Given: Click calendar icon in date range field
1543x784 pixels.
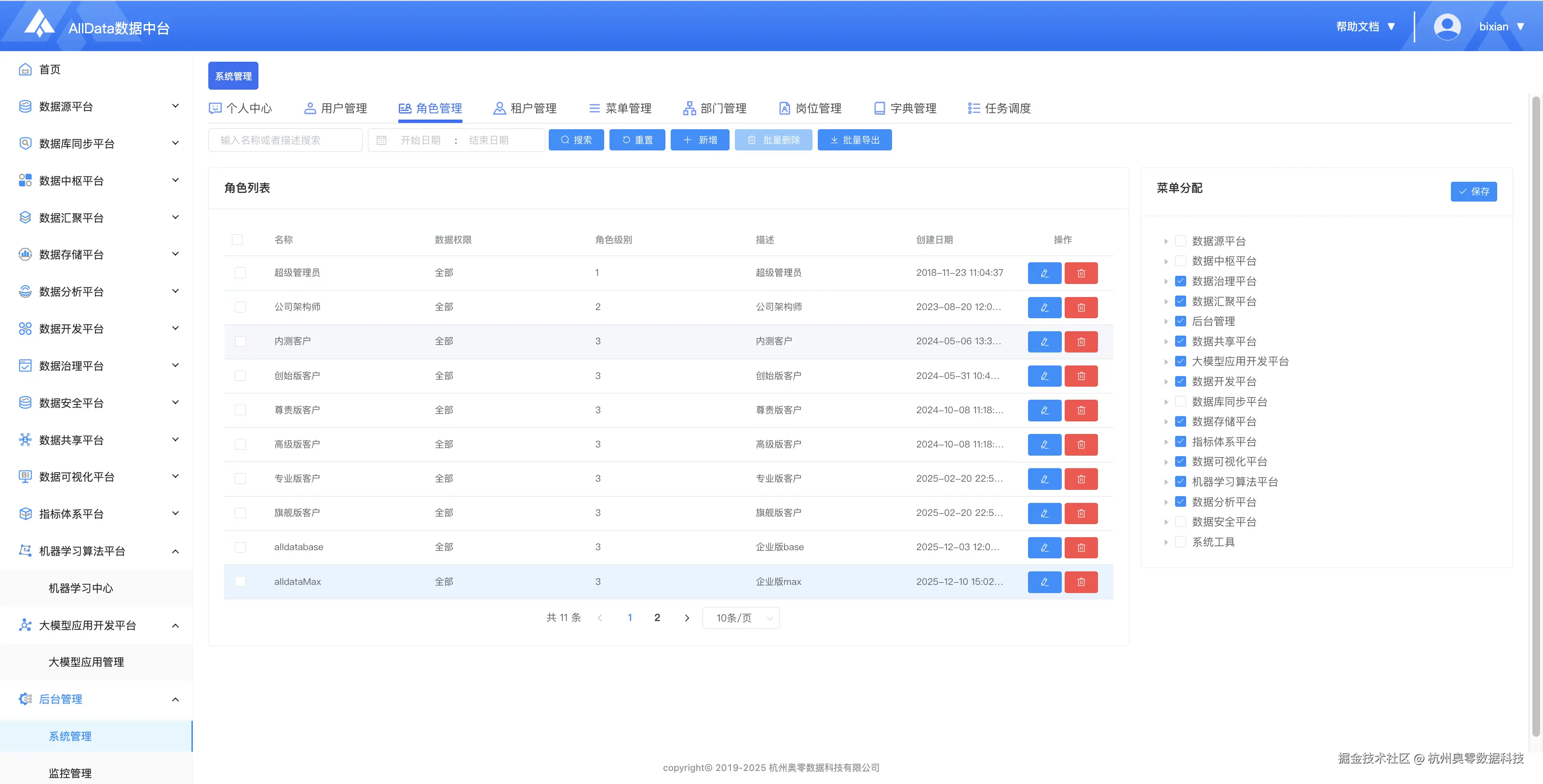Looking at the screenshot, I should click(381, 140).
